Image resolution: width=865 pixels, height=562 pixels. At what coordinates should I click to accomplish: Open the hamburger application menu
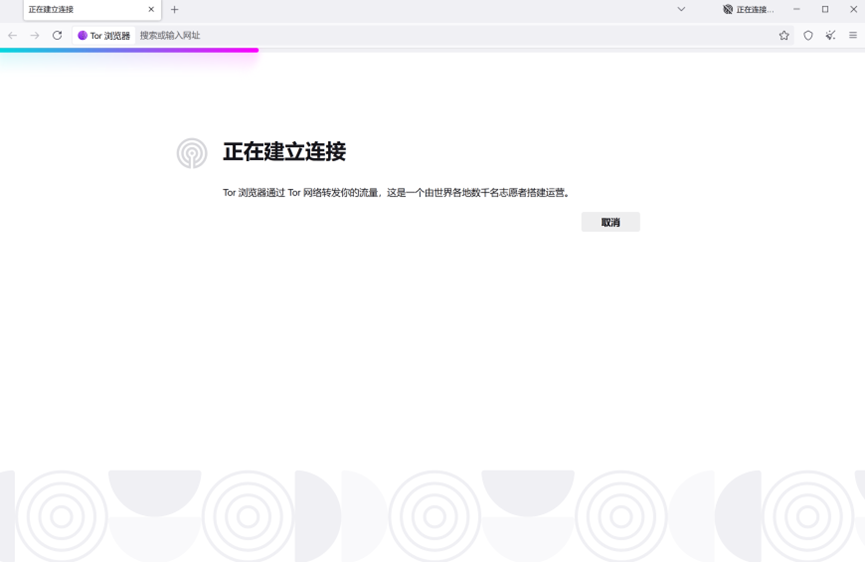853,35
